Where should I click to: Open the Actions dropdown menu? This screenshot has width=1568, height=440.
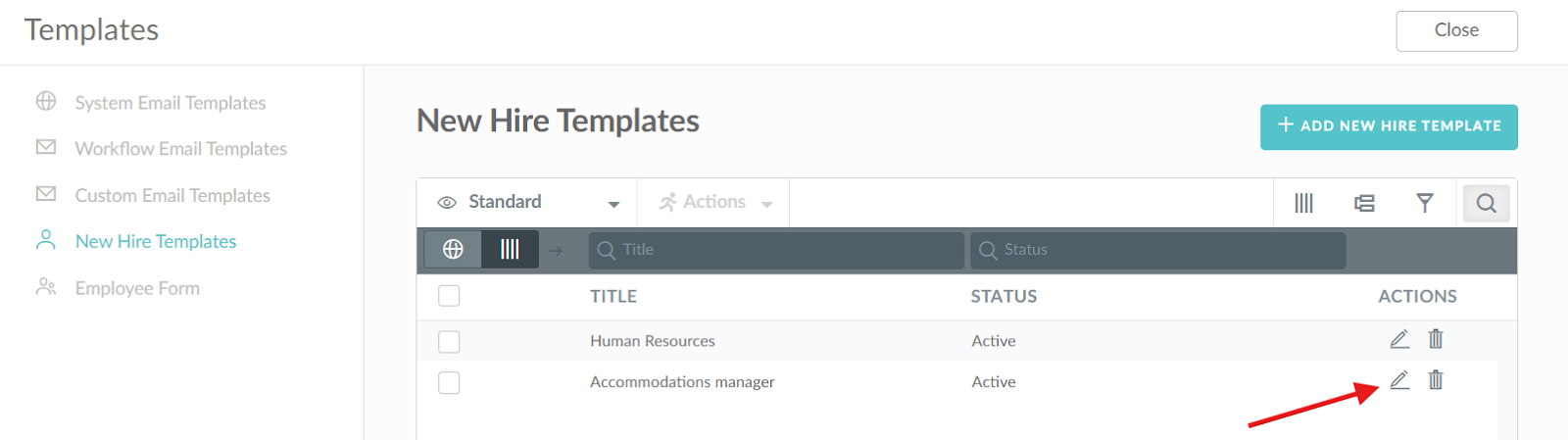click(715, 203)
